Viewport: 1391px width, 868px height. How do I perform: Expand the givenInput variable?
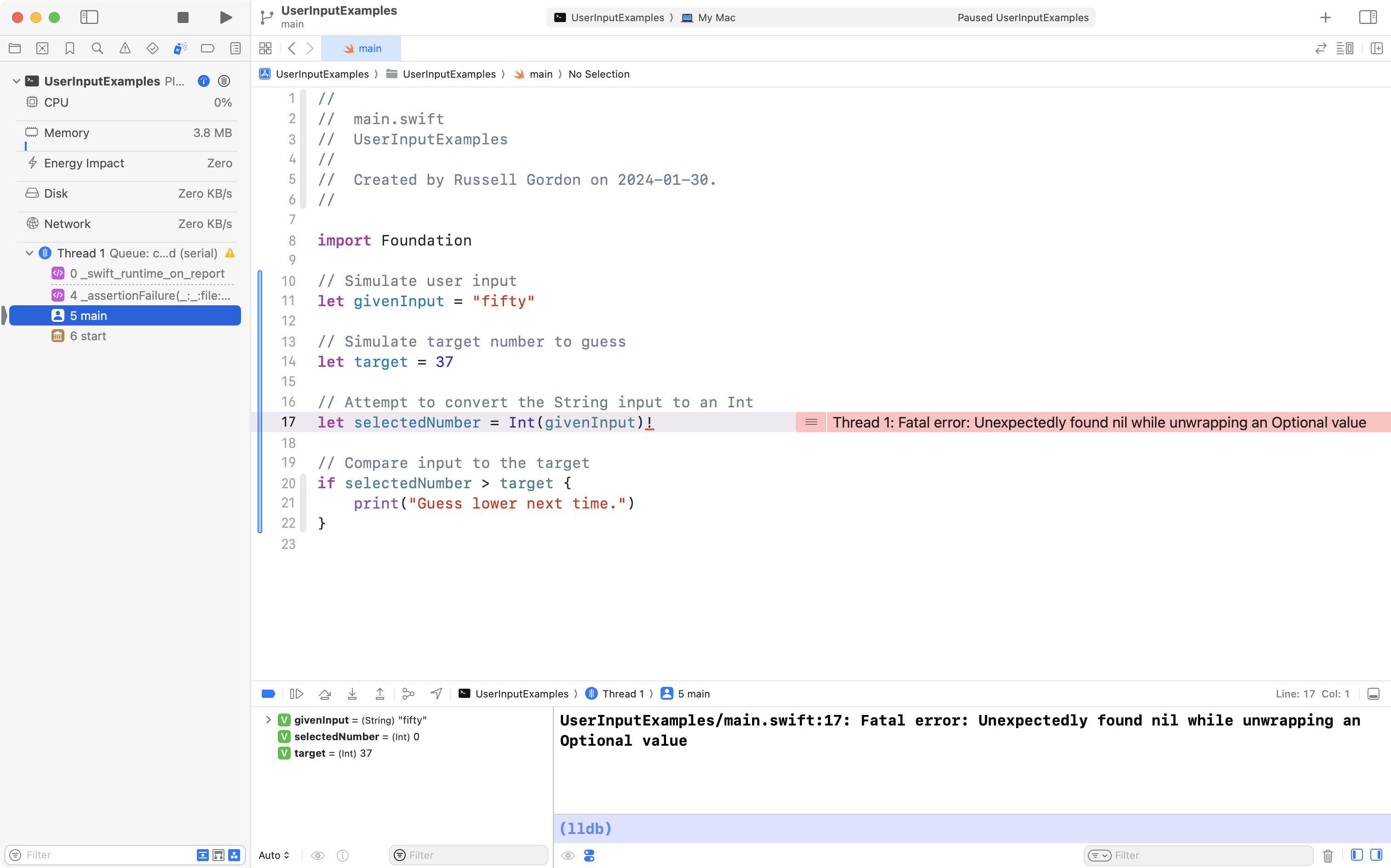tap(268, 720)
